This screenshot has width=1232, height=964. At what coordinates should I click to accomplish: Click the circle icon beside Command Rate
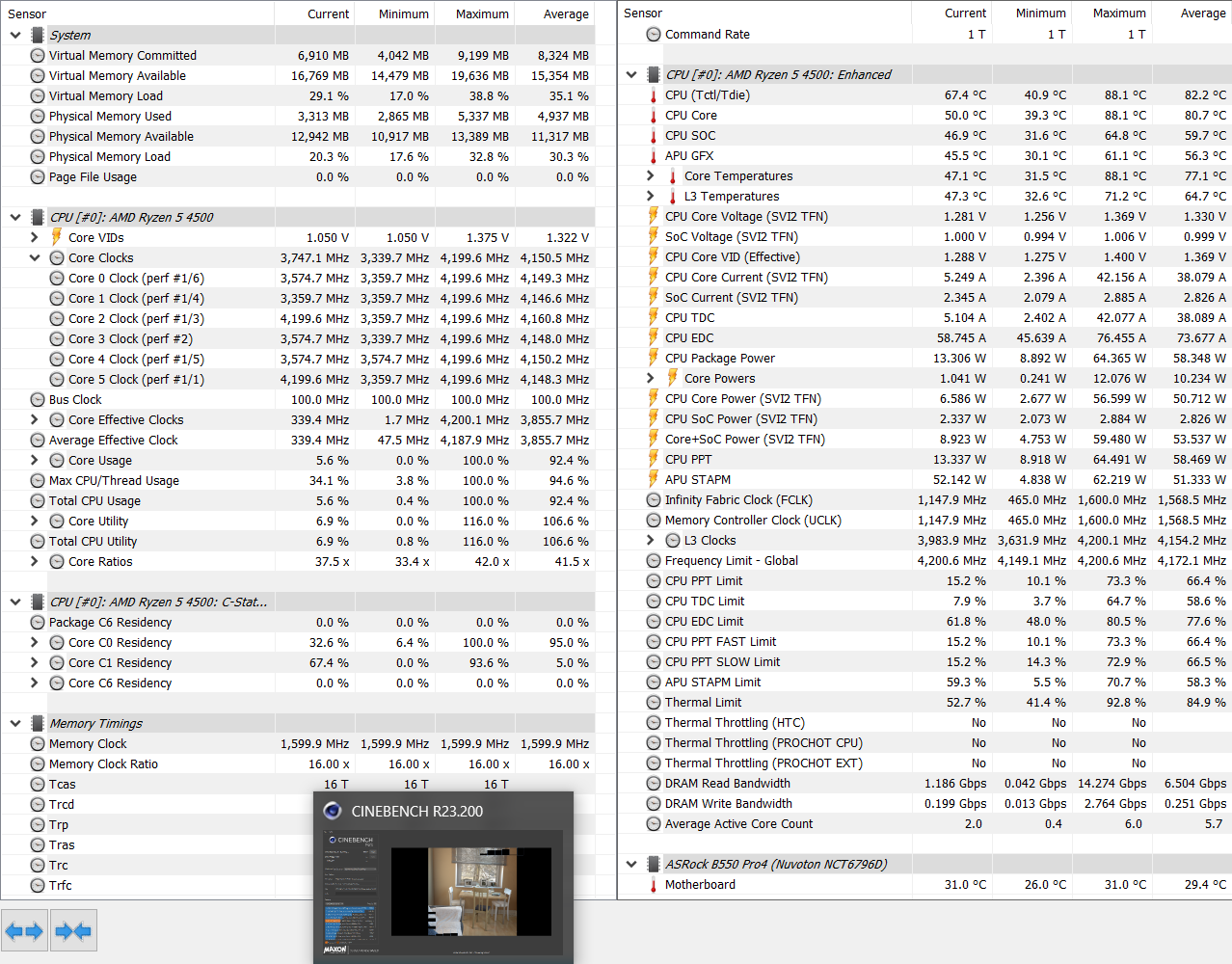point(654,34)
